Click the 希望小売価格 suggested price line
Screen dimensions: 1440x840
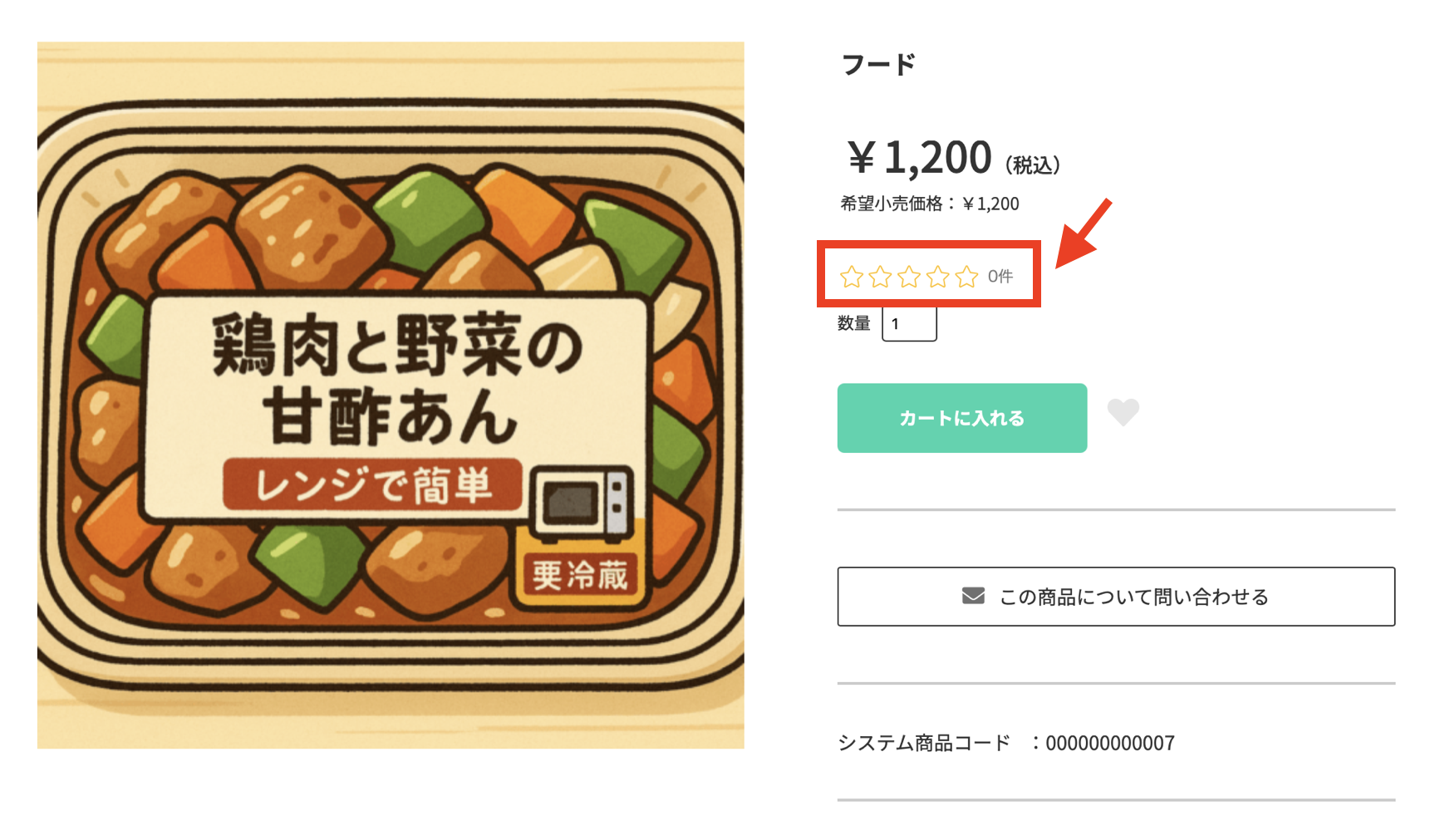(x=929, y=204)
